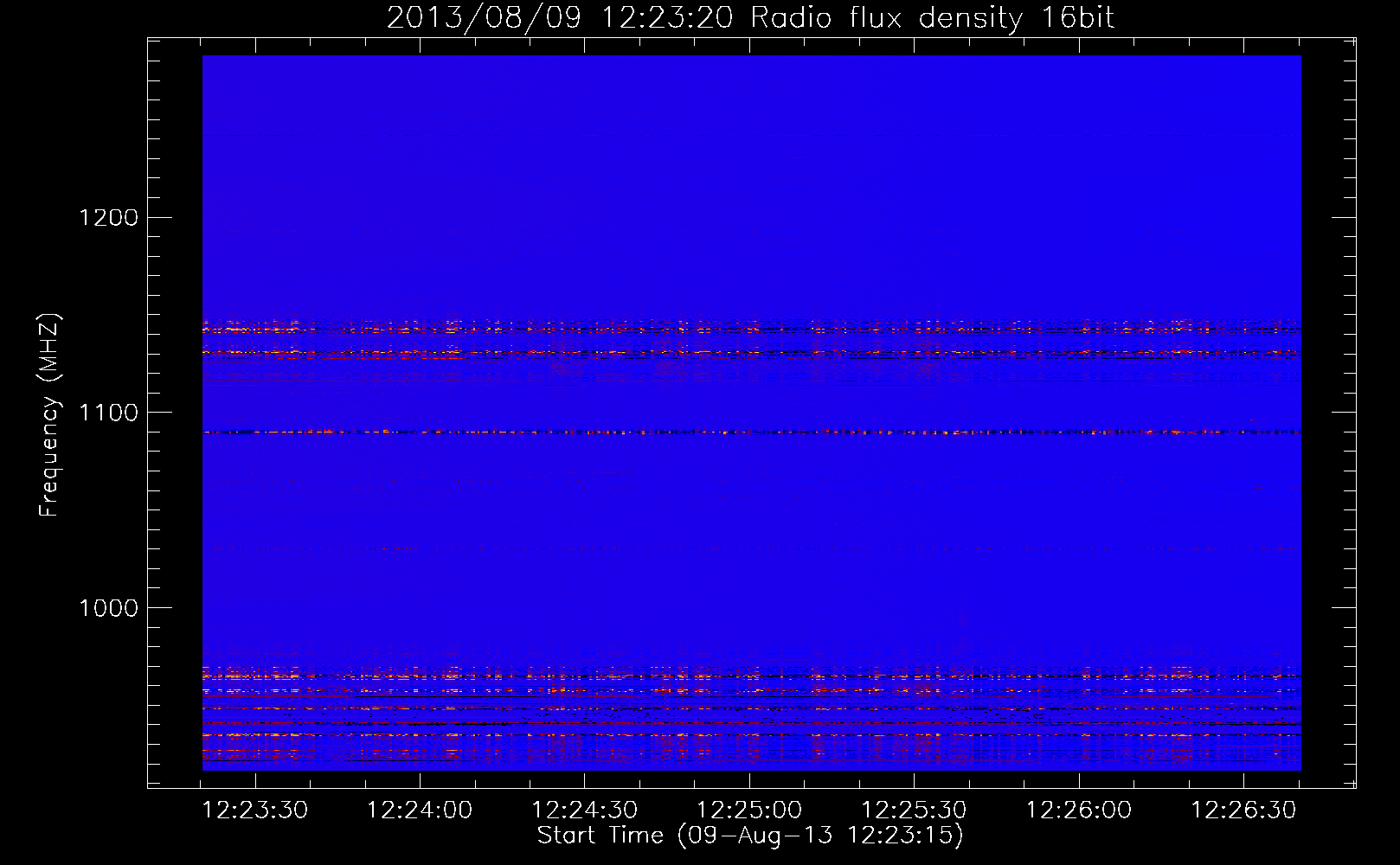The width and height of the screenshot is (1400, 865).
Task: Click the 12:26:00 time tick label
Action: (x=1079, y=811)
